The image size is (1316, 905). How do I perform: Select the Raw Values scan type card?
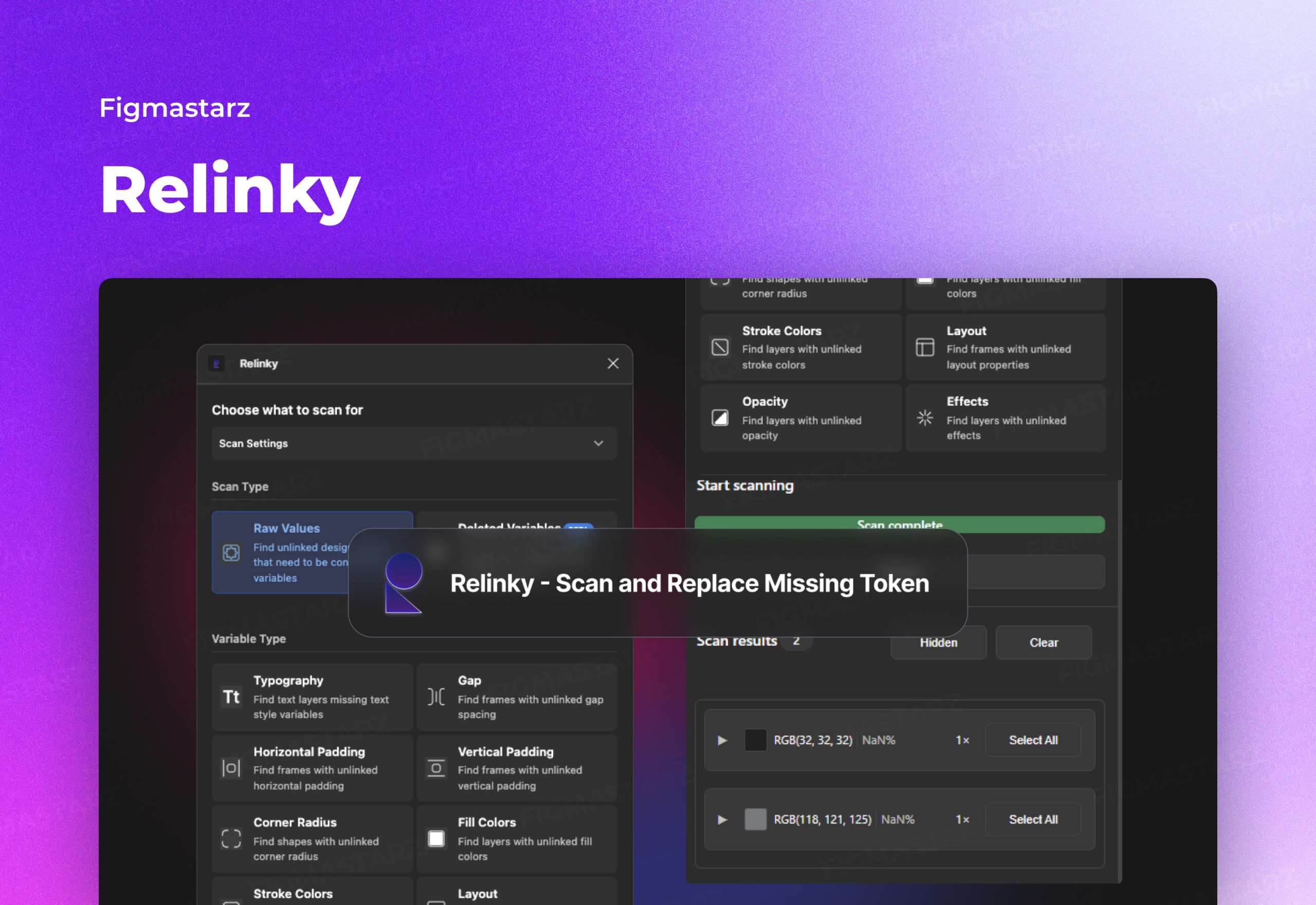point(312,552)
